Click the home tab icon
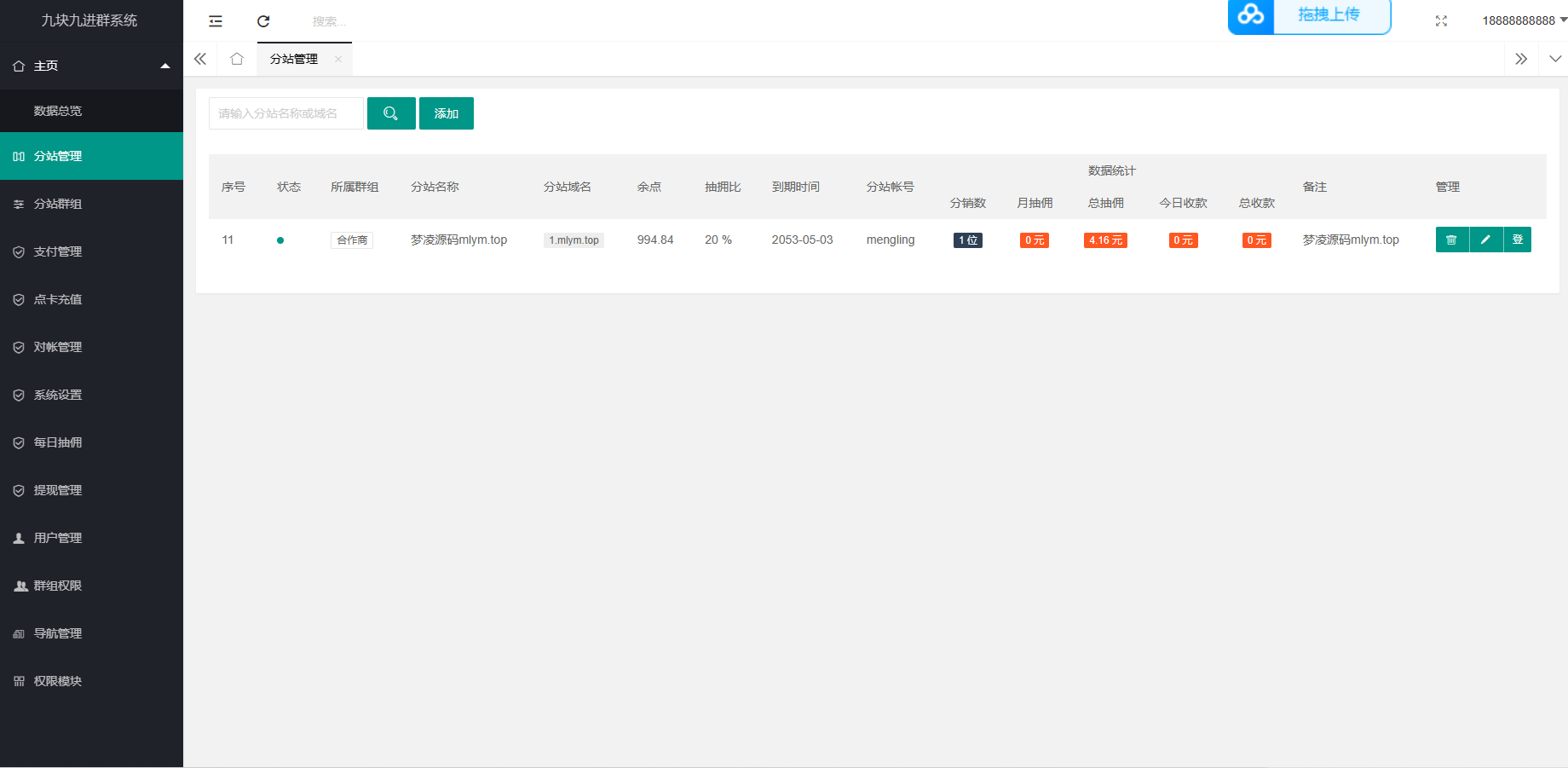 237,59
